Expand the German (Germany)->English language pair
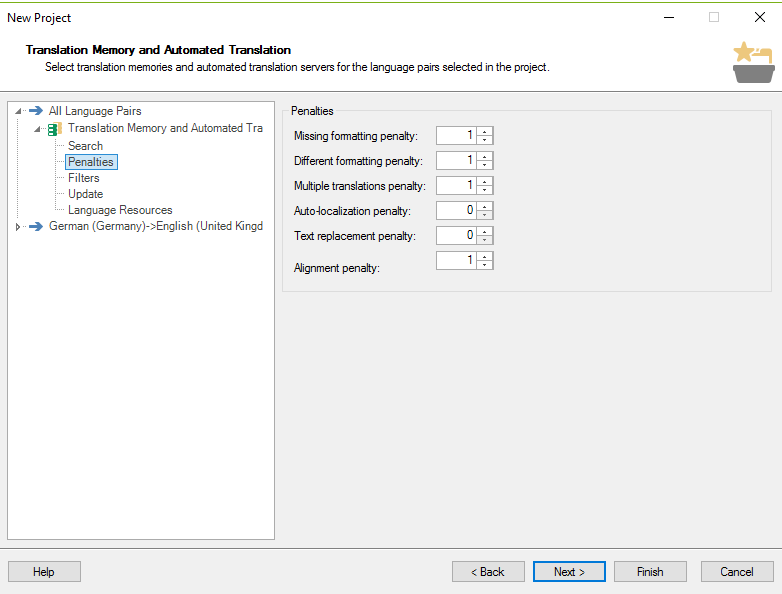782x594 pixels. 18,227
